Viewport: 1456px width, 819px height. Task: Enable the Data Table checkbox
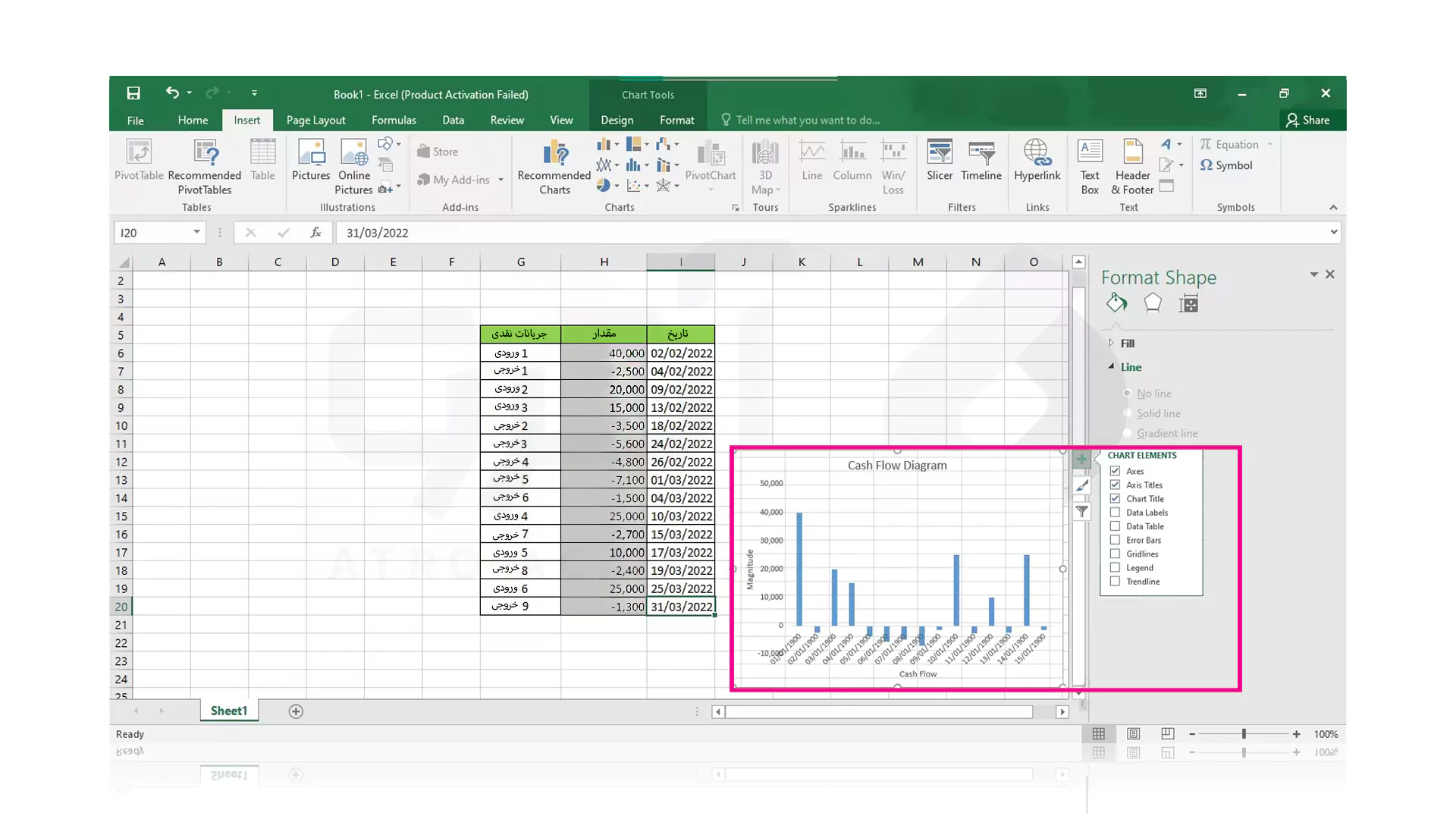(1115, 526)
